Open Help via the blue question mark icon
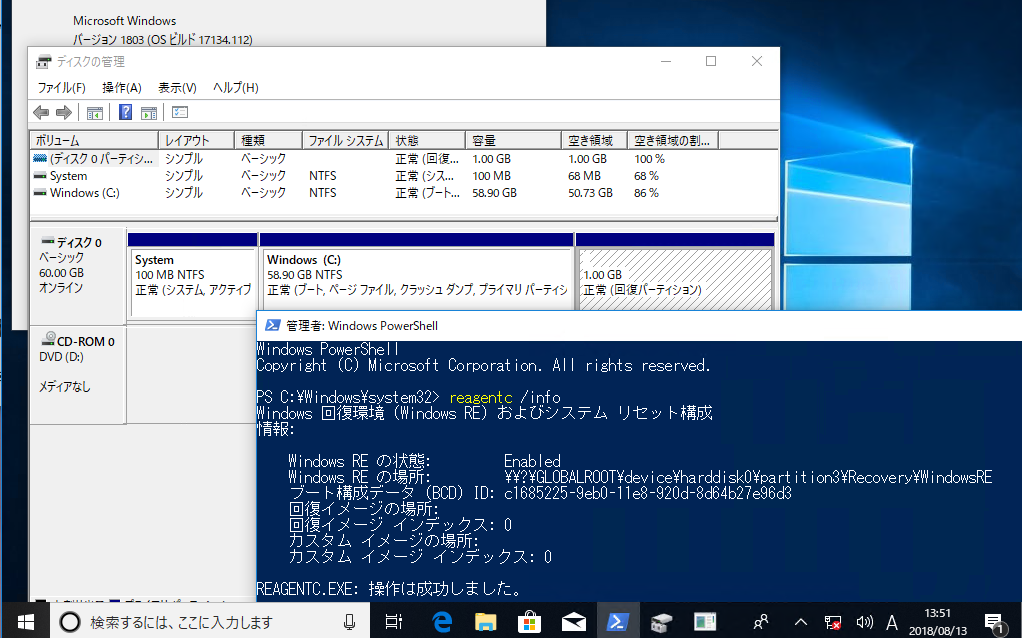 point(125,113)
